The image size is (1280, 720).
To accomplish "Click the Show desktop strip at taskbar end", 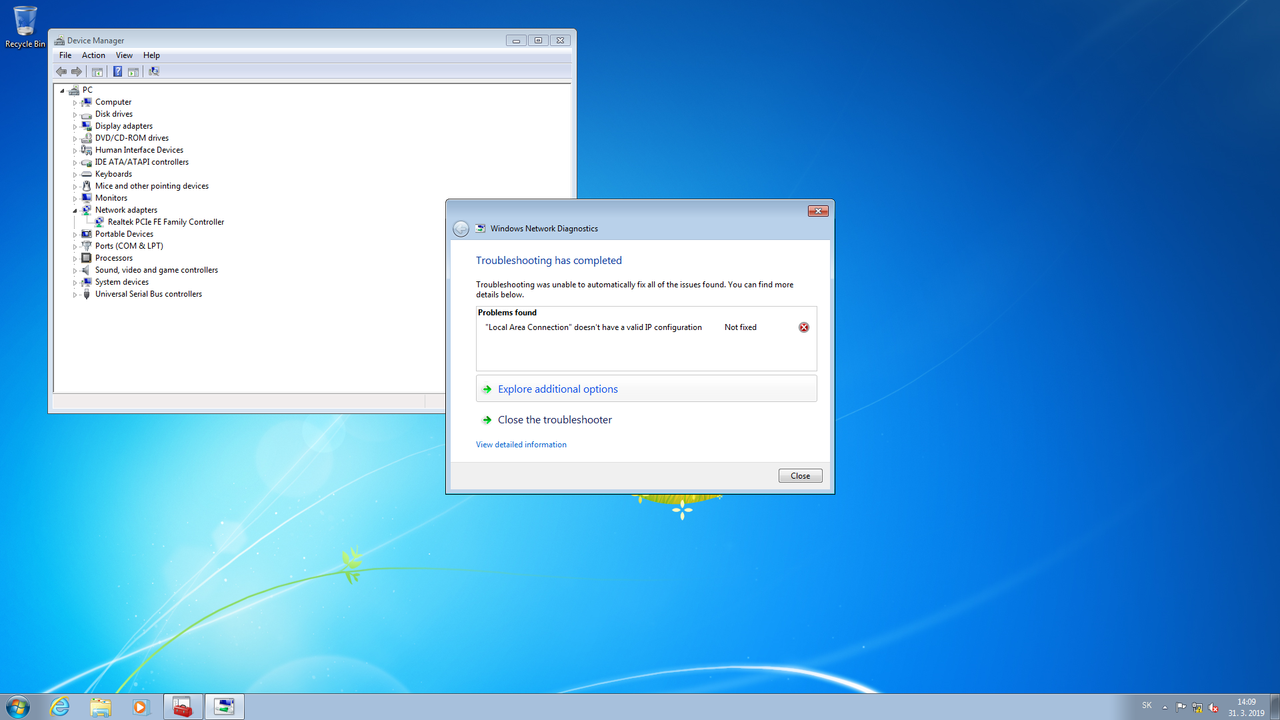I will [1273, 707].
